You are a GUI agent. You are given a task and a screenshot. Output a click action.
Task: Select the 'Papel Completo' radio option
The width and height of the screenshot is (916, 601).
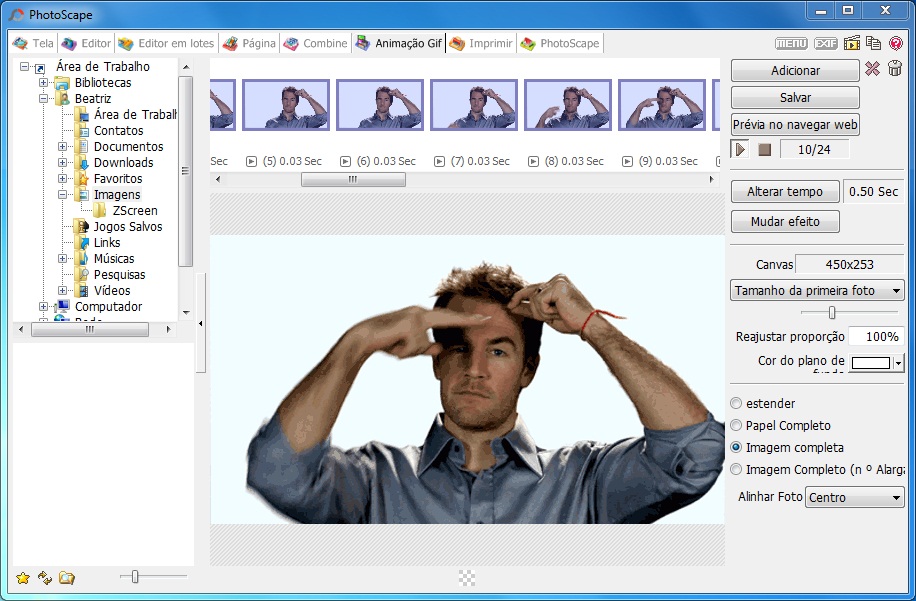pyautogui.click(x=737, y=426)
